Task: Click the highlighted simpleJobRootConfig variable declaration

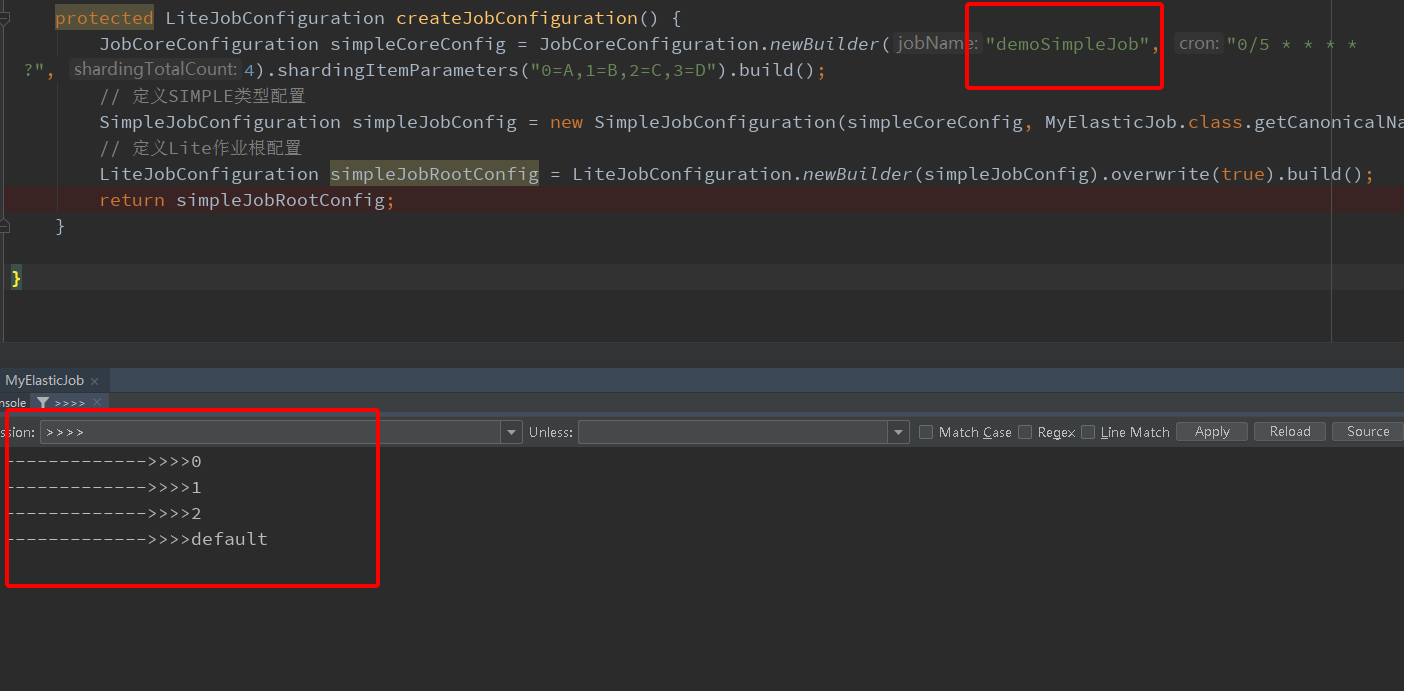Action: tap(434, 174)
